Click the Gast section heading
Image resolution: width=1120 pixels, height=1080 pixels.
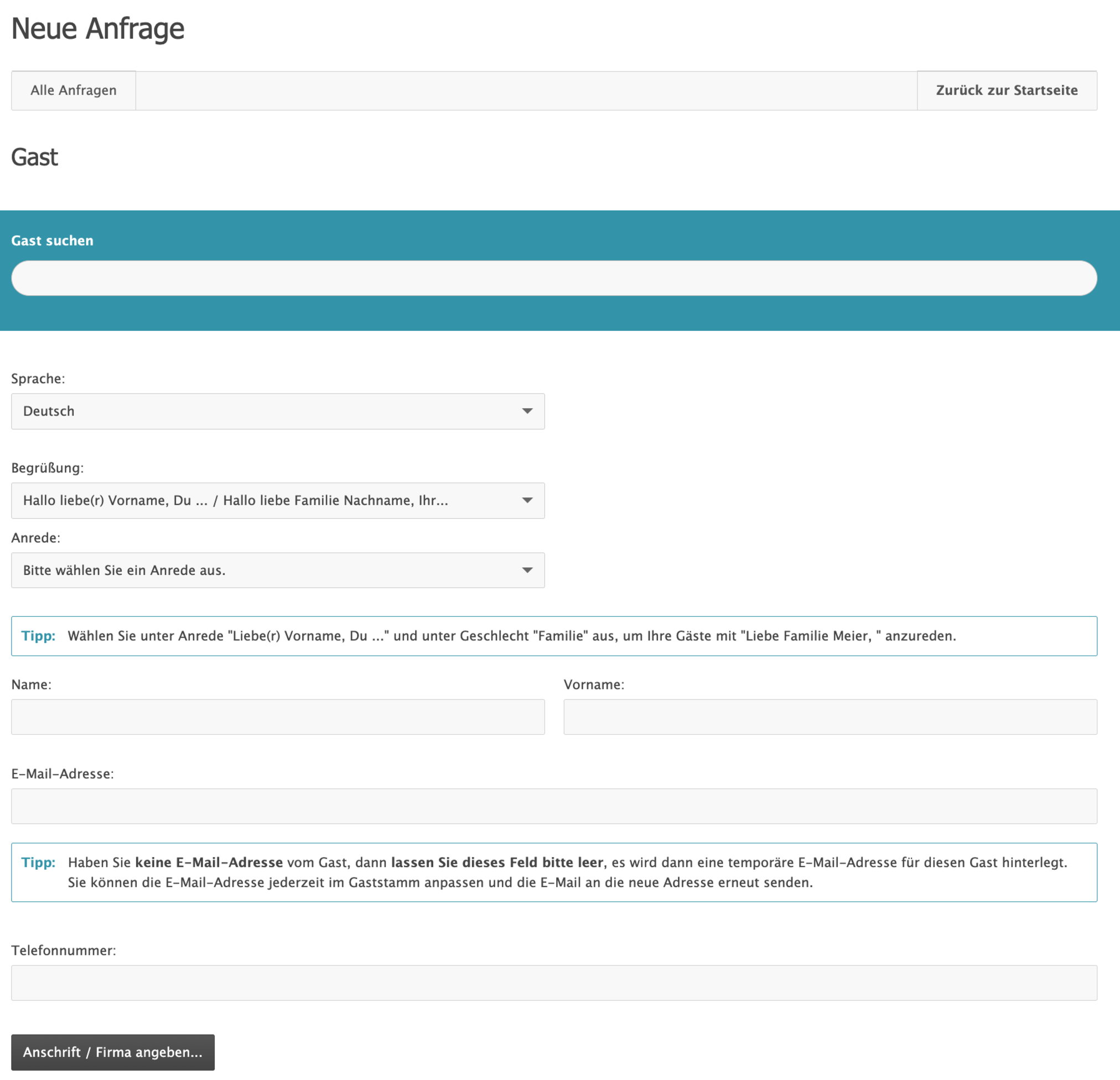tap(34, 157)
